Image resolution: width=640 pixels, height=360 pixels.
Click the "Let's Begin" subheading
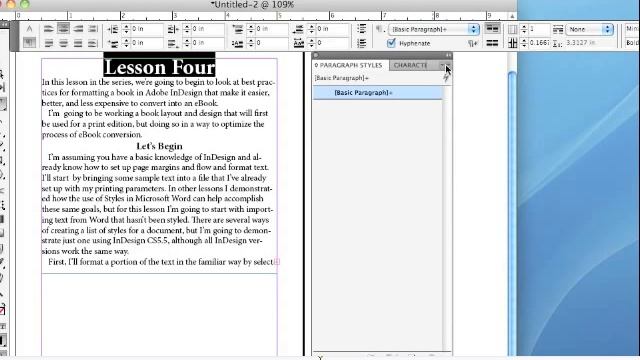[x=159, y=146]
